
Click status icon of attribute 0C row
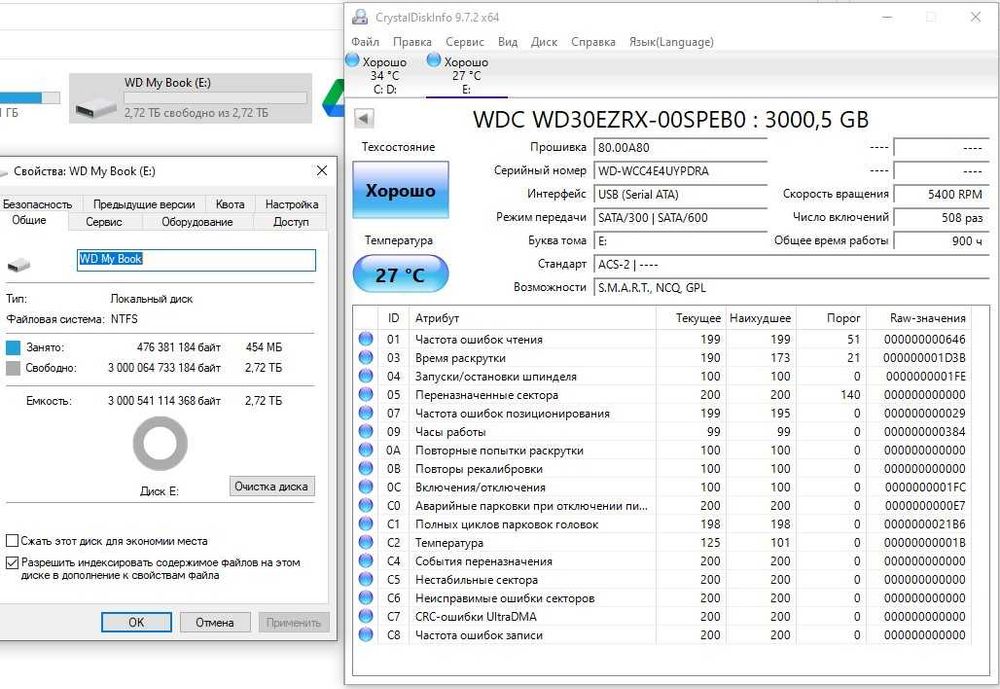pos(365,487)
